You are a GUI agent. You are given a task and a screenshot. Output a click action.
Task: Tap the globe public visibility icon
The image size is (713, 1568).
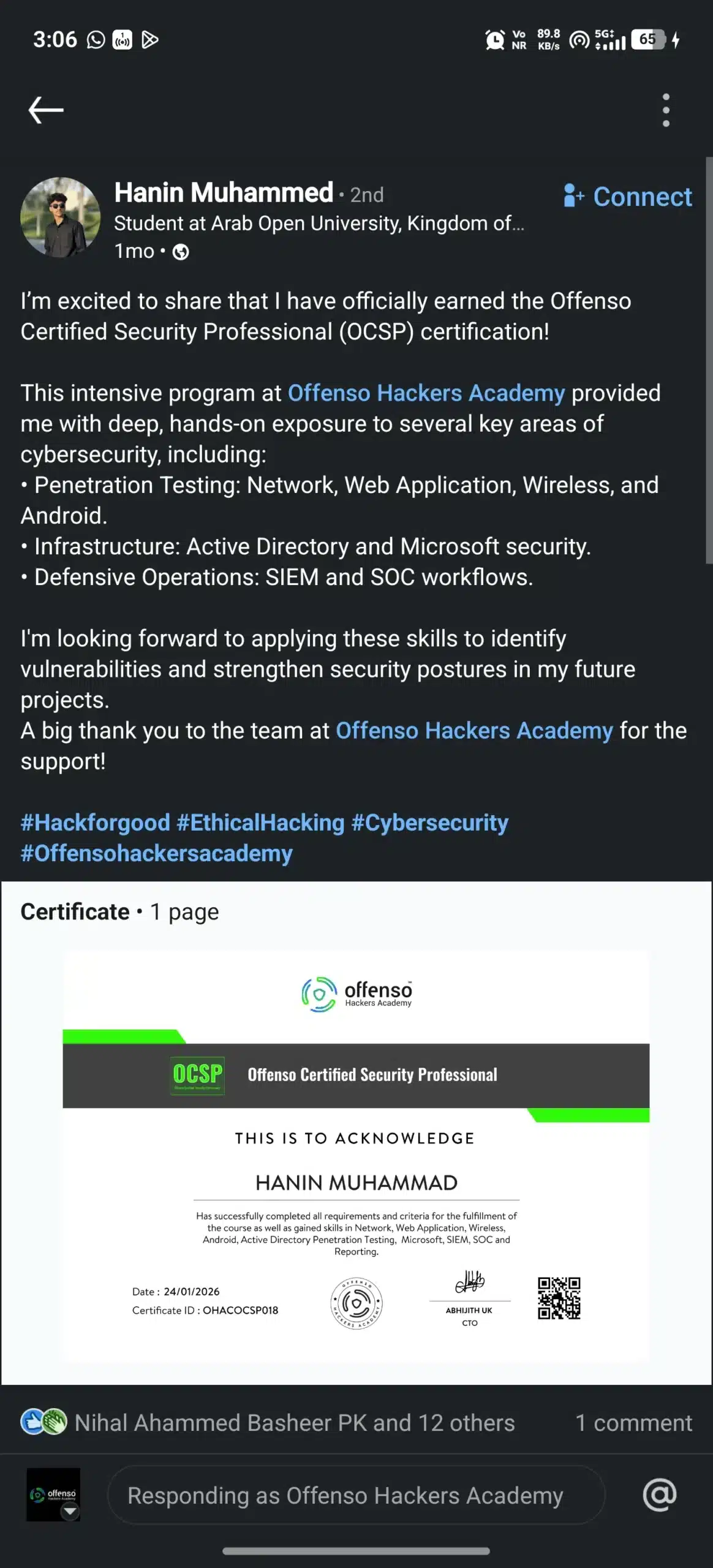click(x=181, y=252)
